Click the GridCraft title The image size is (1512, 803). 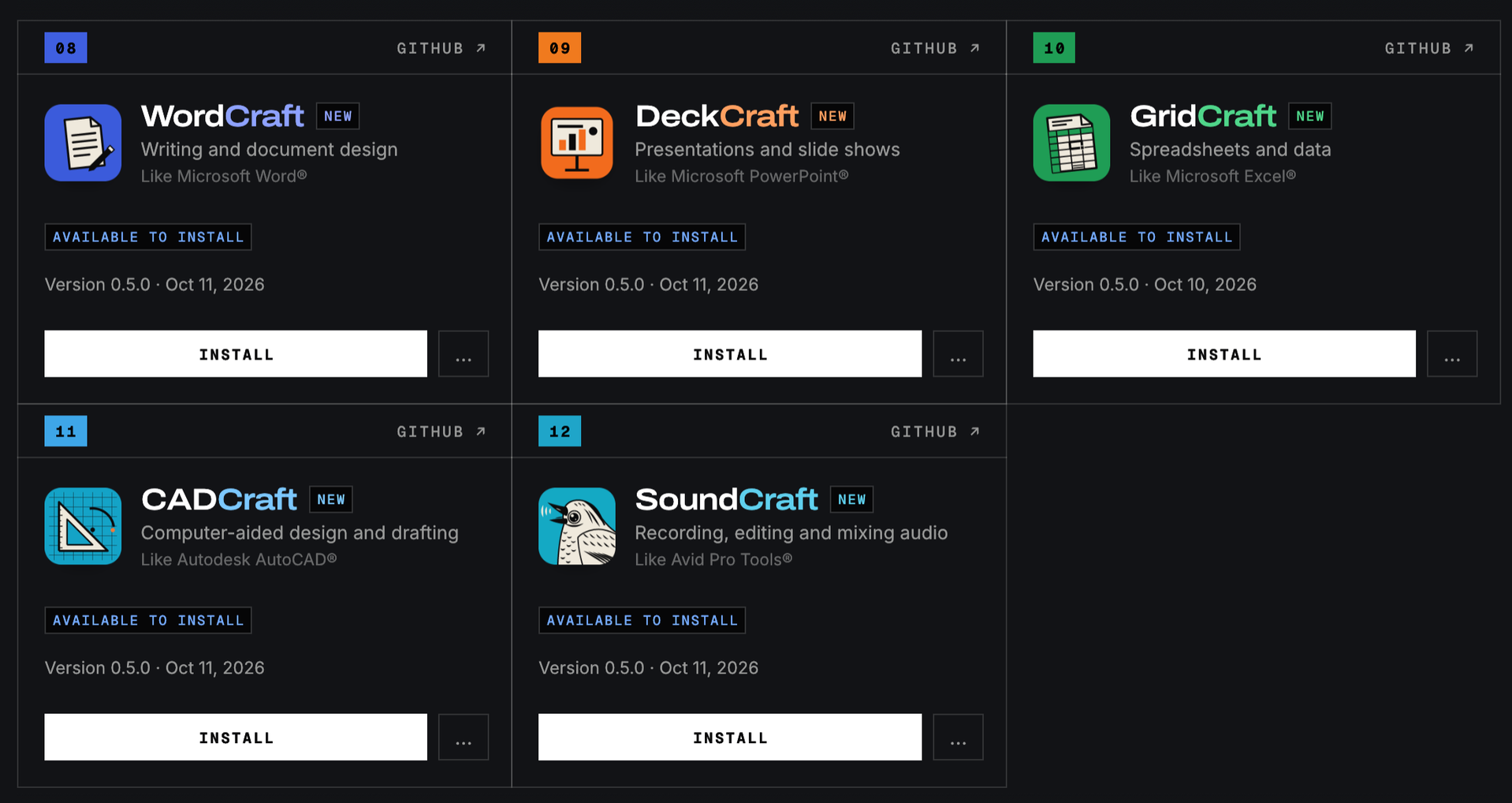click(1203, 116)
